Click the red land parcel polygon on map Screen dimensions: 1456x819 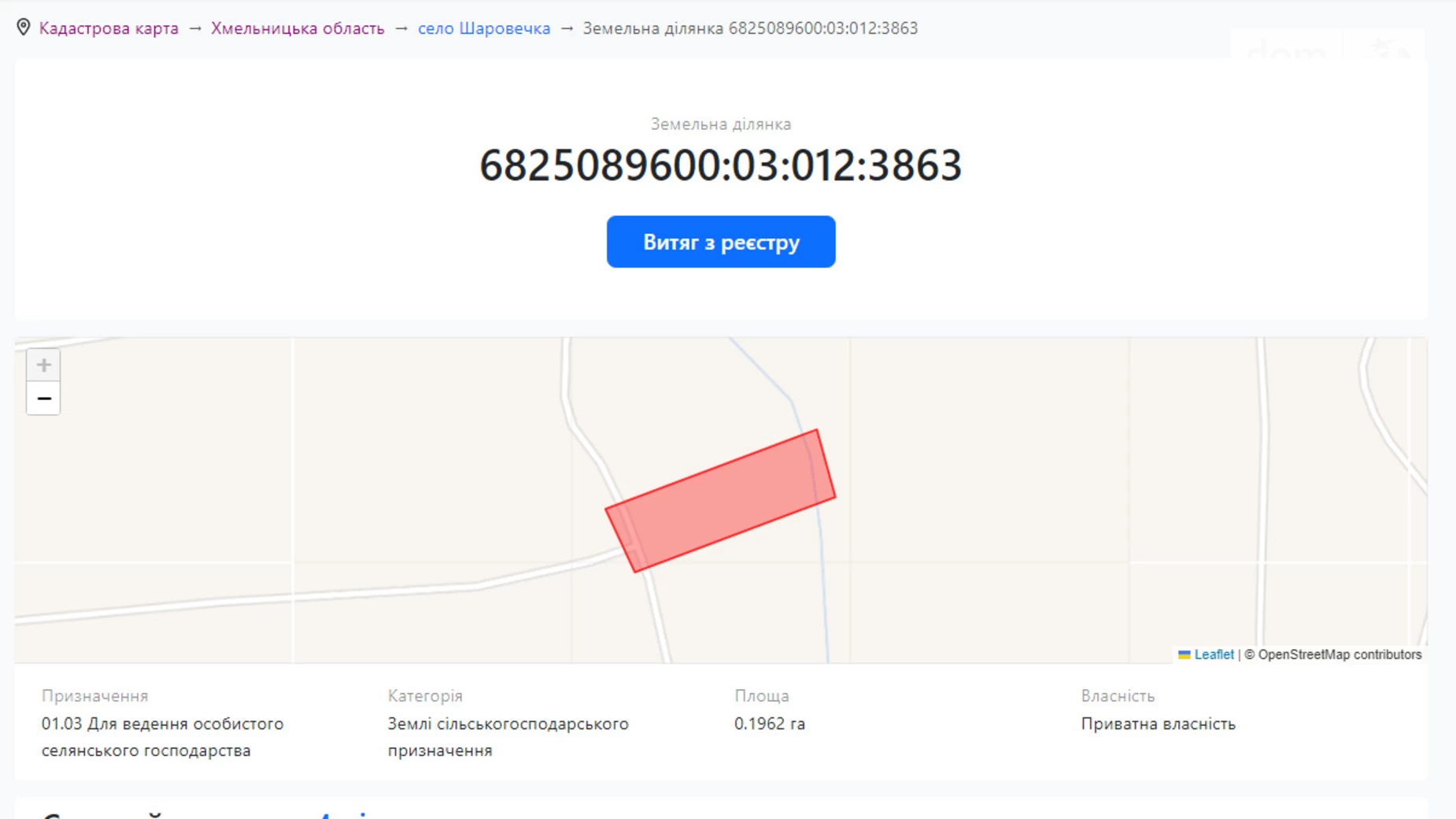(x=720, y=501)
